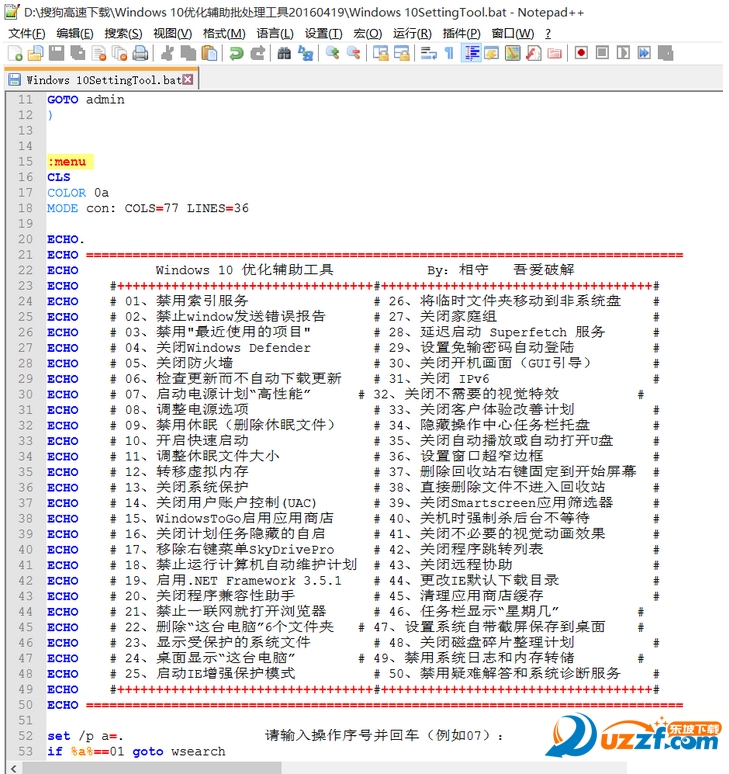Open the 编辑(E) menu
The width and height of the screenshot is (729, 774).
coord(75,34)
